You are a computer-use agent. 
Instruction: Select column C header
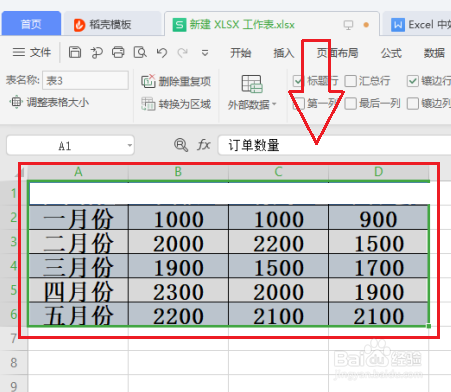pos(278,172)
